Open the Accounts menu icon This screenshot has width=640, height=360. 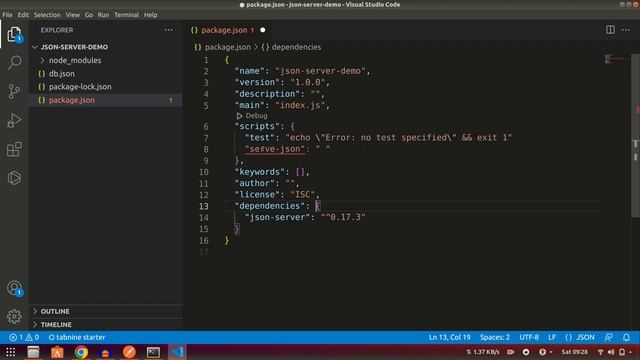click(14, 288)
